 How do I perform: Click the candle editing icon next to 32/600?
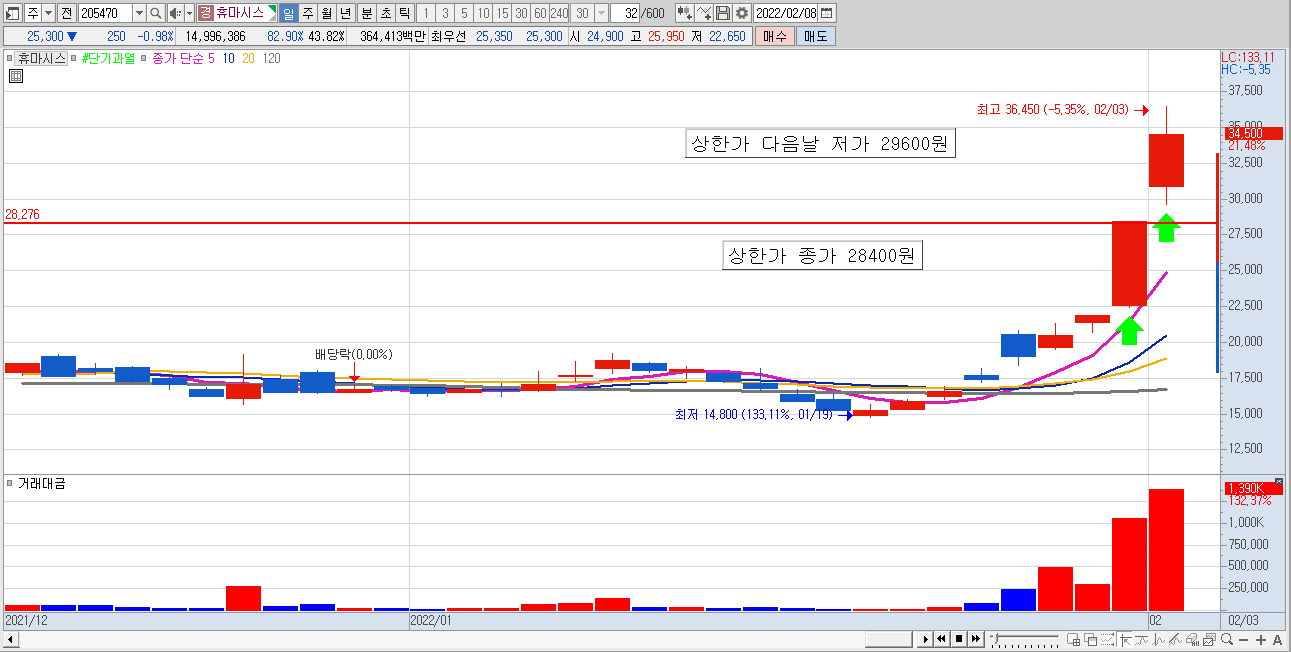683,12
